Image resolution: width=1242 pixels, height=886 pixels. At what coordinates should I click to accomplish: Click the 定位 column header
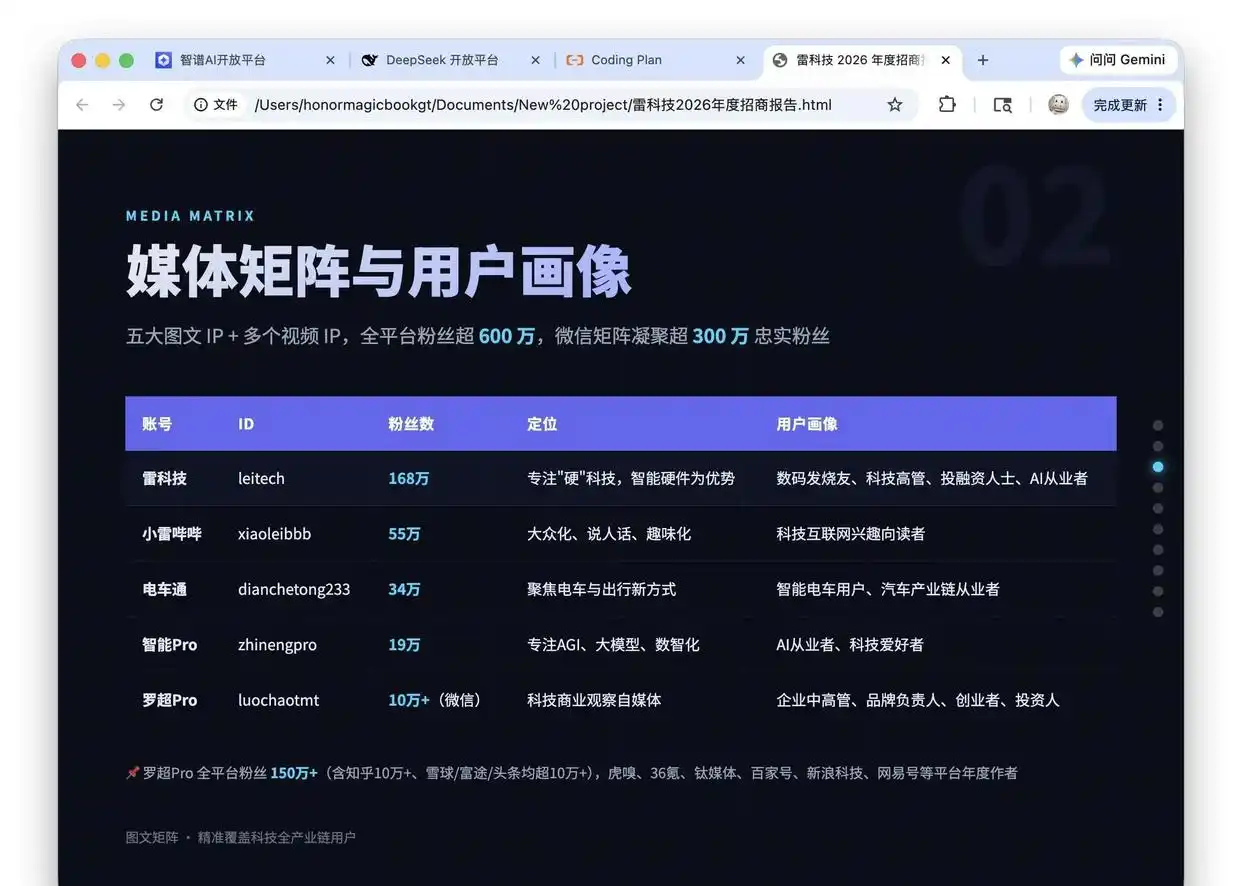coord(542,424)
